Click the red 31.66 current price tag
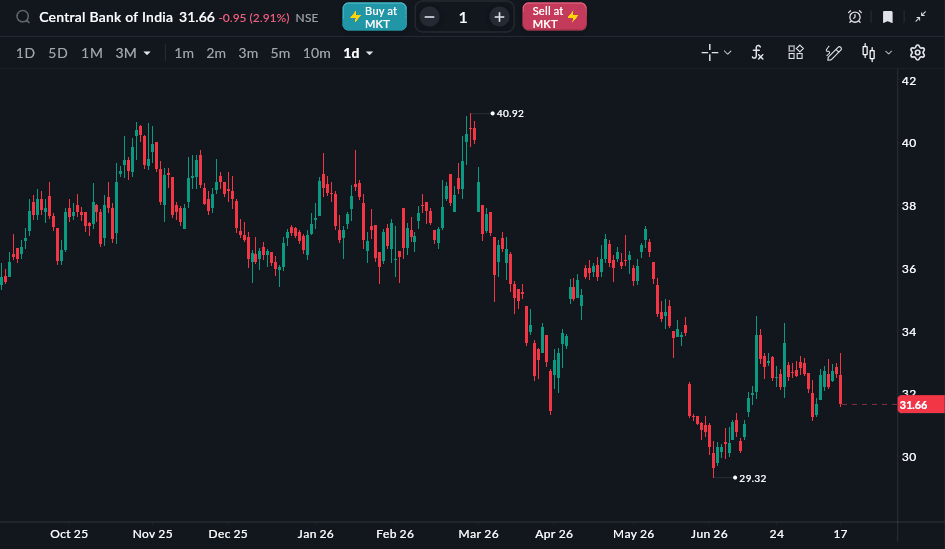 point(920,405)
